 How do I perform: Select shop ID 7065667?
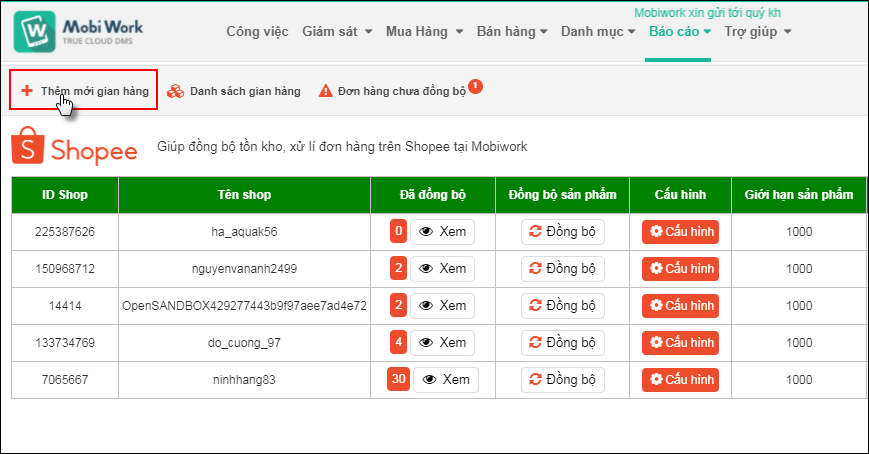click(x=65, y=380)
